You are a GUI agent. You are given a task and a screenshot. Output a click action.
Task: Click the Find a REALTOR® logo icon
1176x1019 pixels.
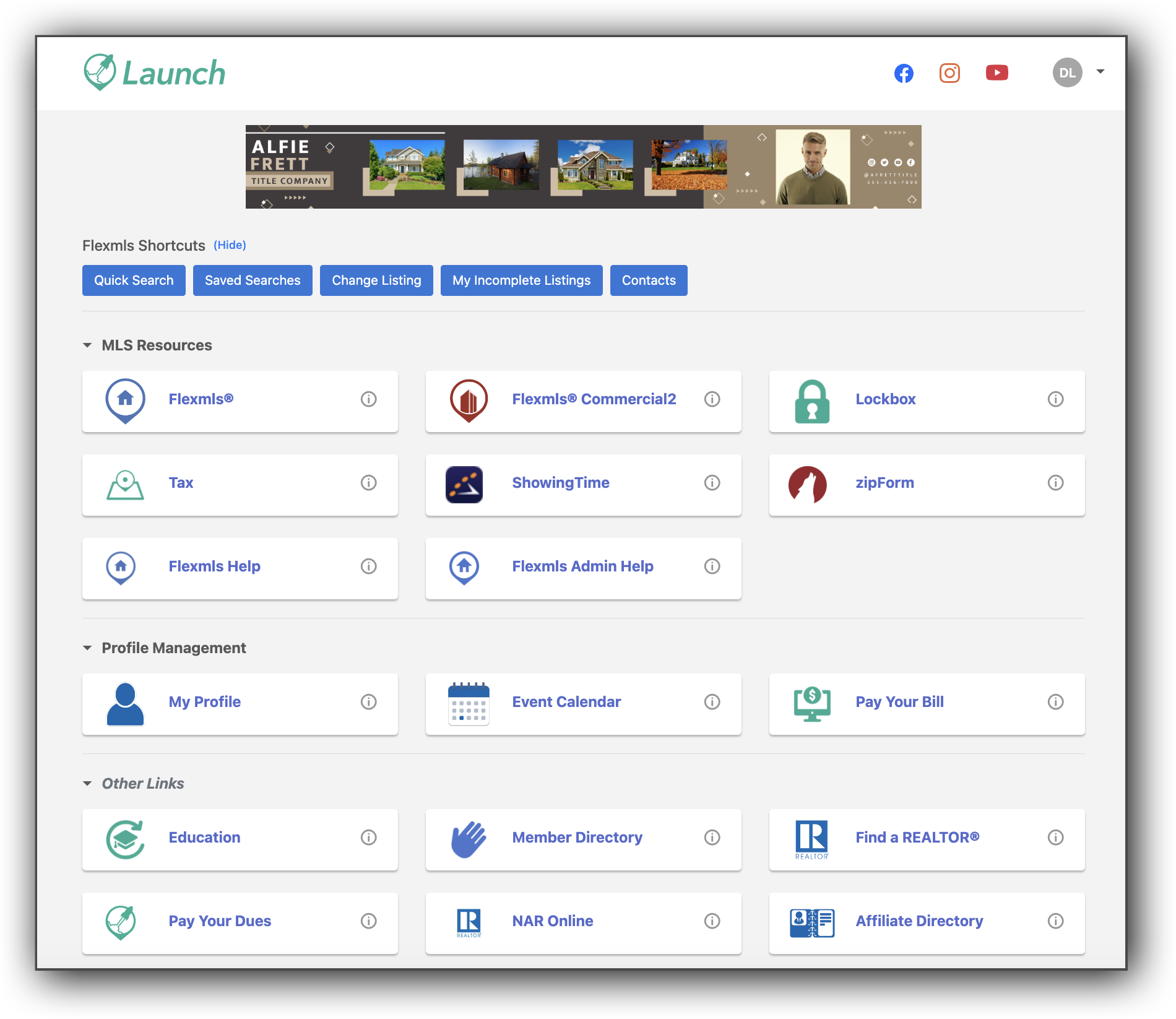pos(811,839)
